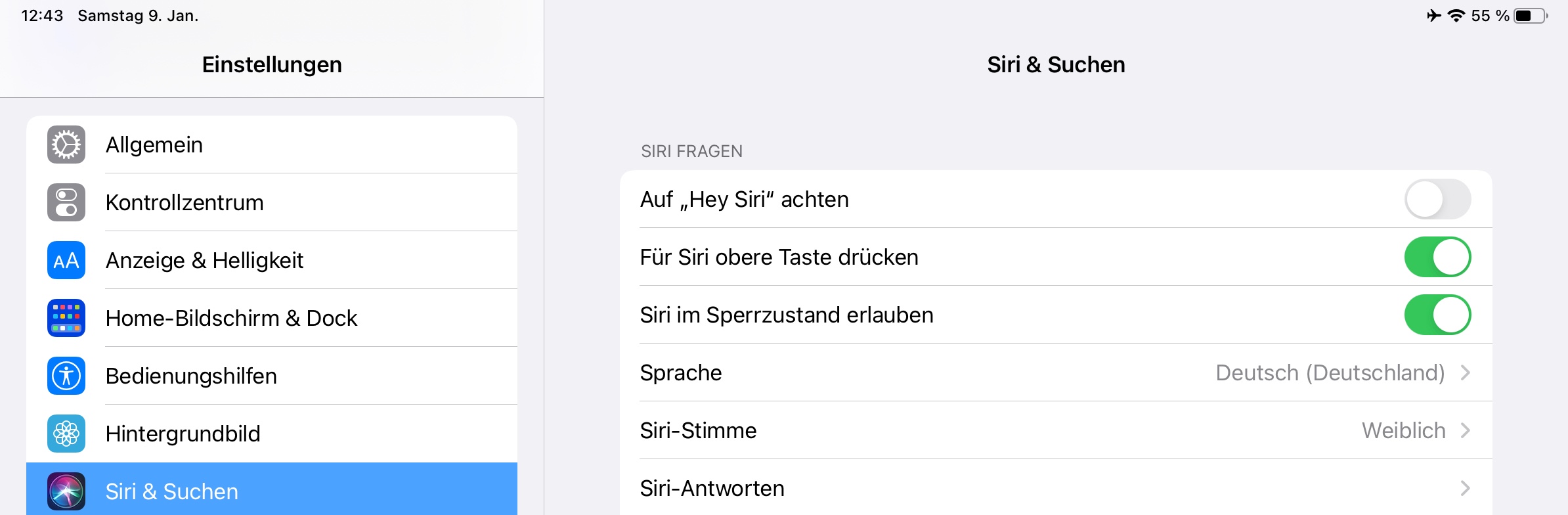Tap the 12:43 clock in status bar

[x=42, y=16]
